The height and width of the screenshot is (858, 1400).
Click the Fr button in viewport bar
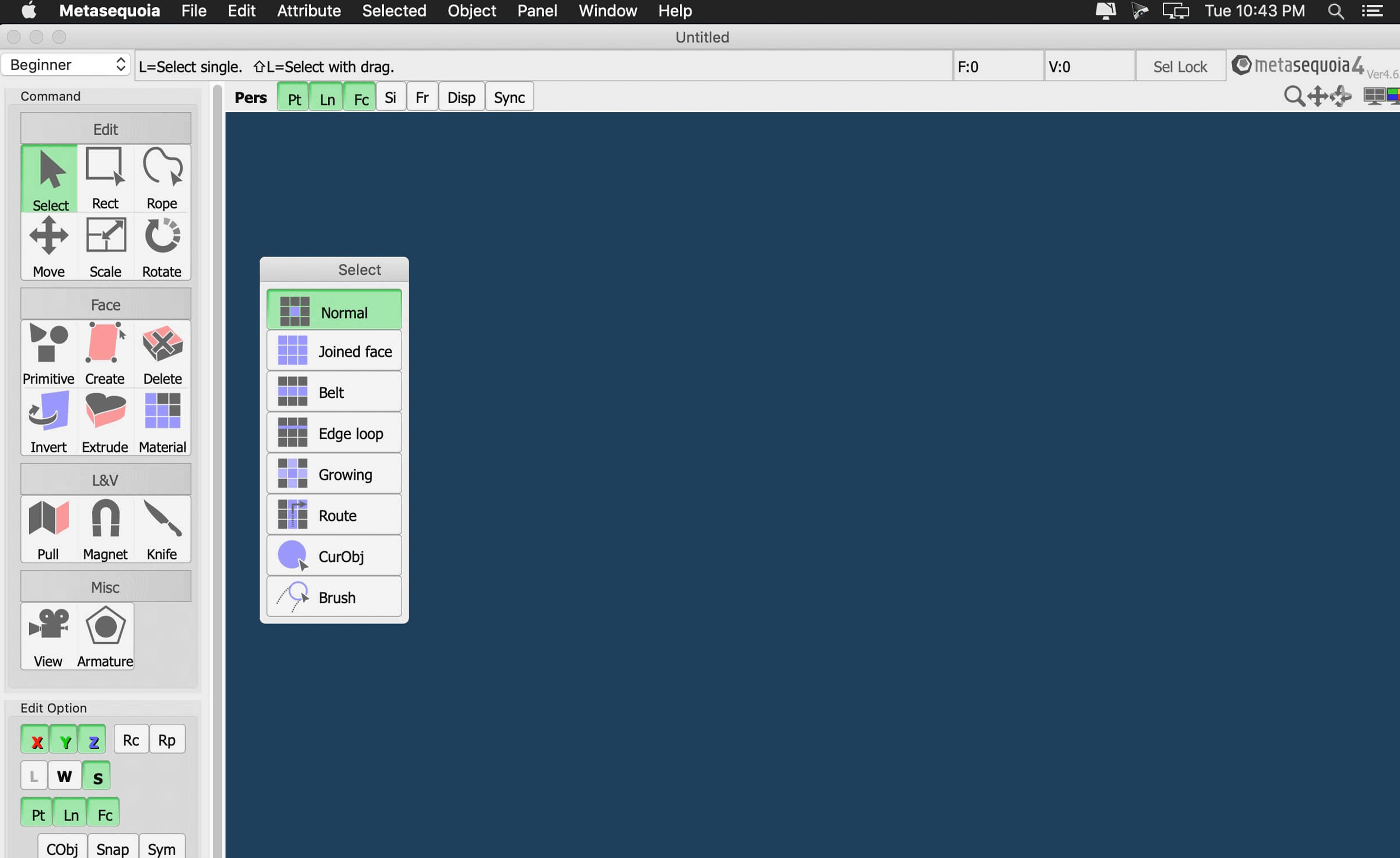click(x=422, y=98)
